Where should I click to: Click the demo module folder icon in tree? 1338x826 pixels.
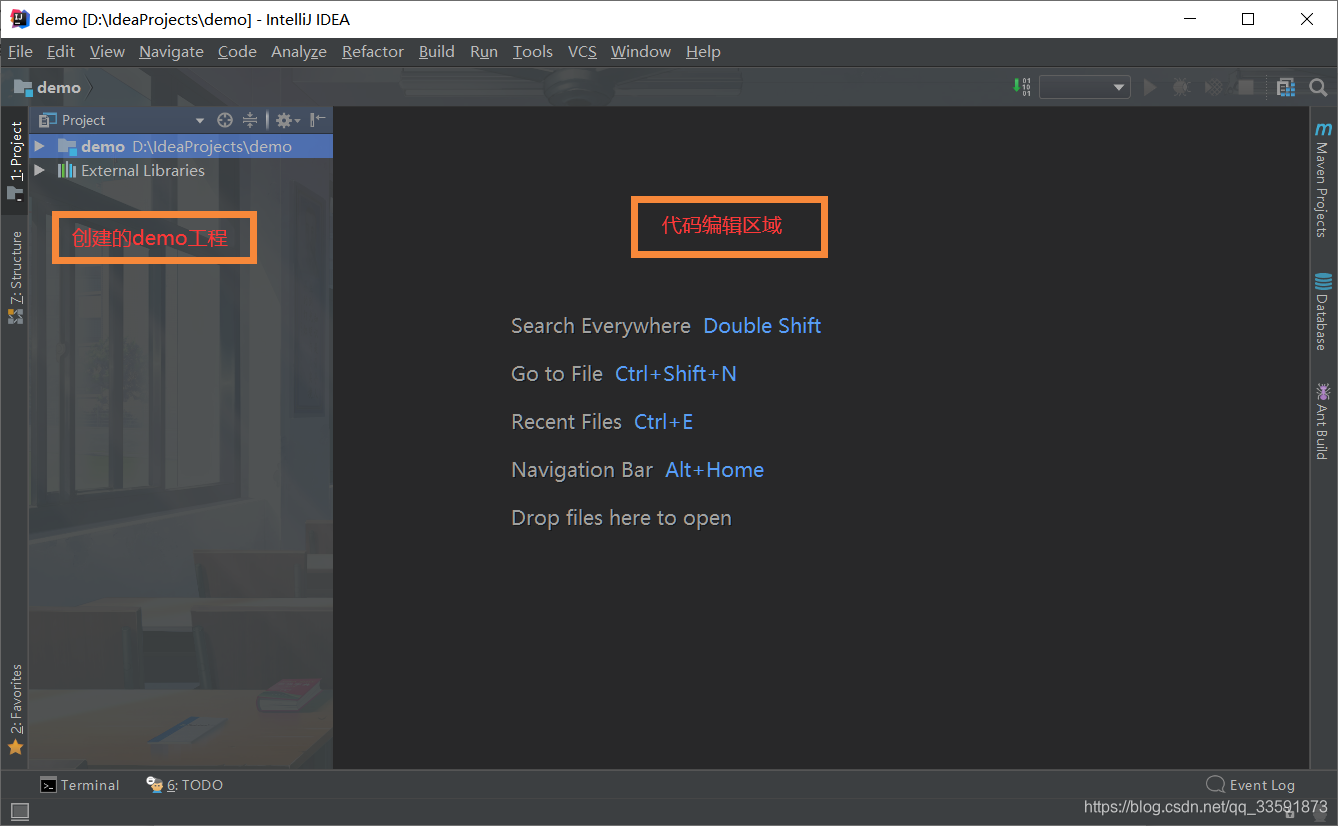click(x=67, y=146)
